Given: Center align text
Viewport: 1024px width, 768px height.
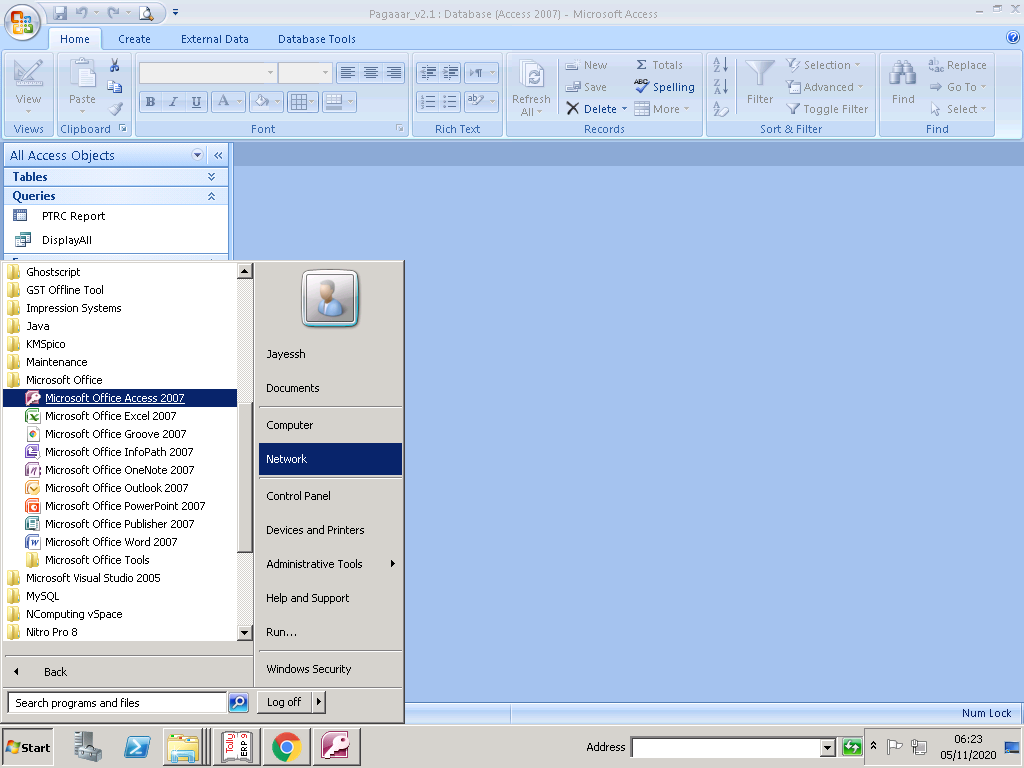Looking at the screenshot, I should coord(370,72).
